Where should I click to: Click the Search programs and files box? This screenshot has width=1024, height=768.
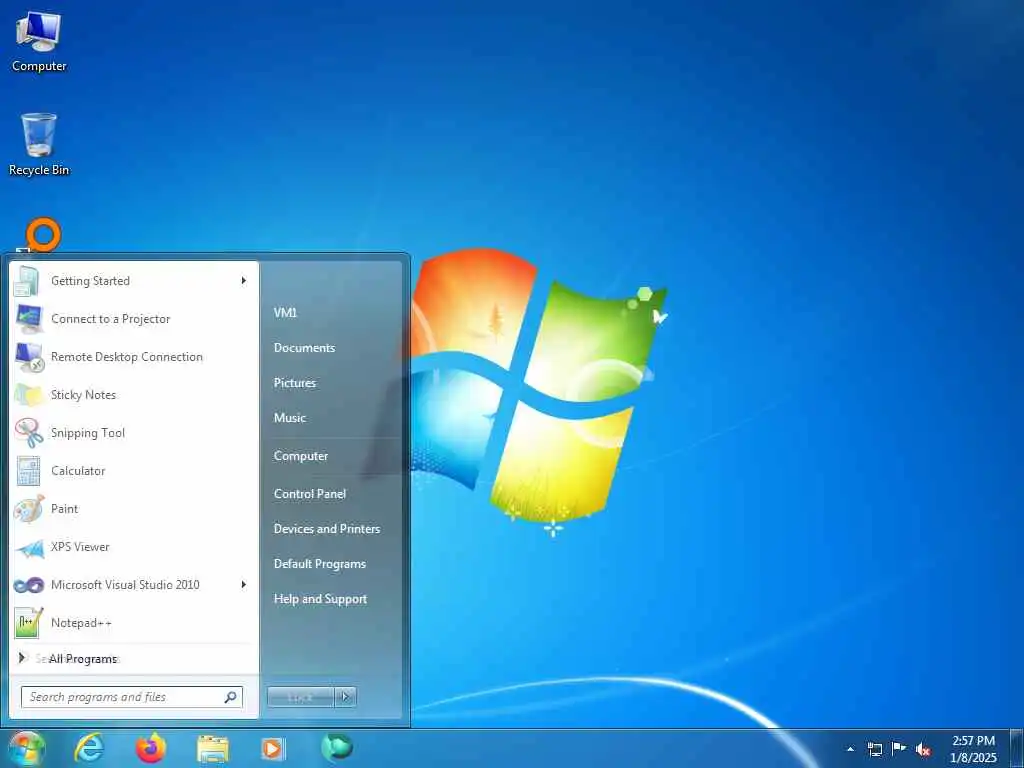point(131,697)
